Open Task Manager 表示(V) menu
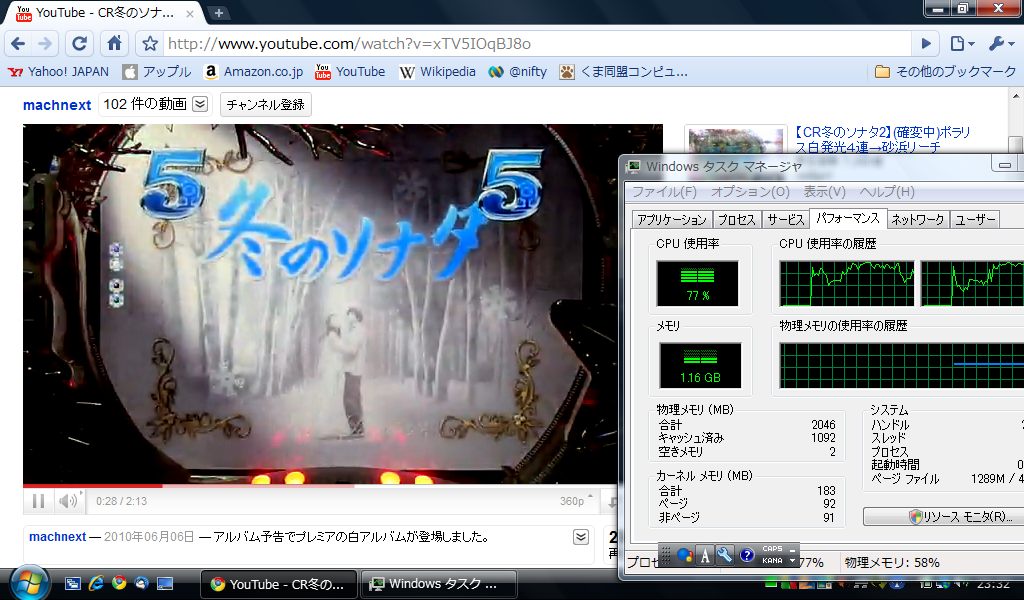Screen dimensions: 1024x600 (x=824, y=192)
